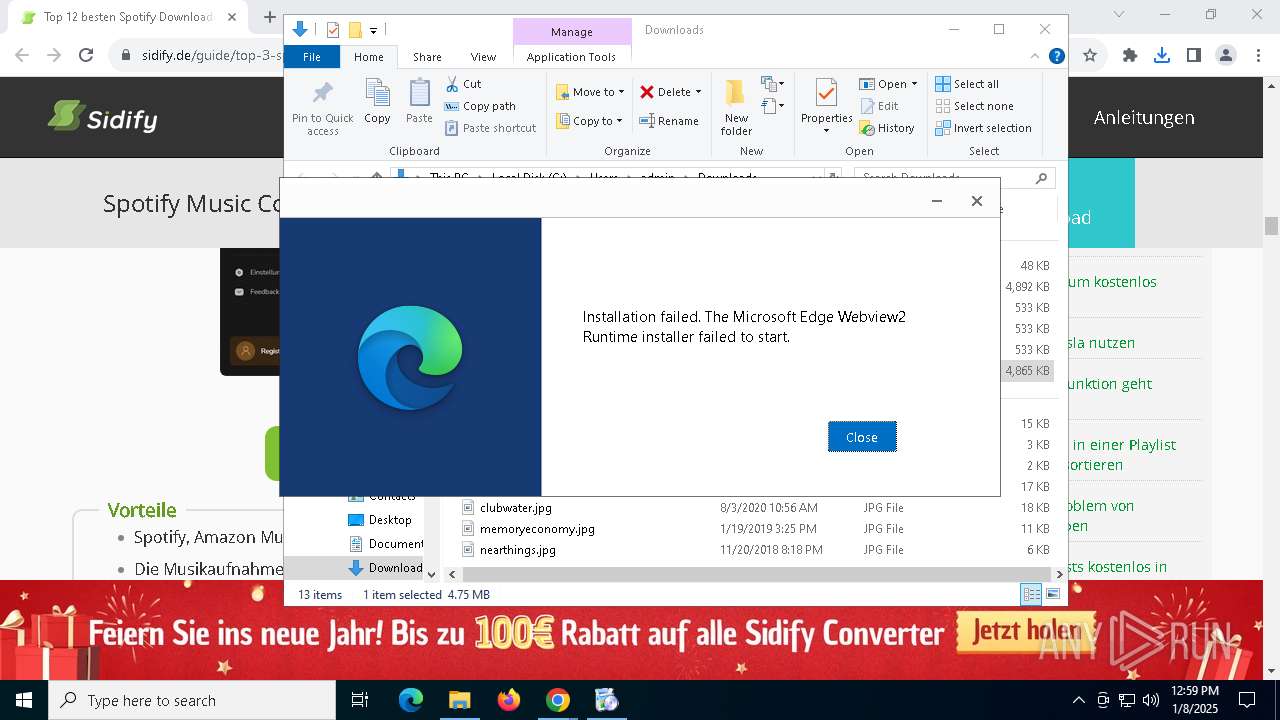Open the Move to dropdown
This screenshot has height=720, width=1280.
click(590, 92)
